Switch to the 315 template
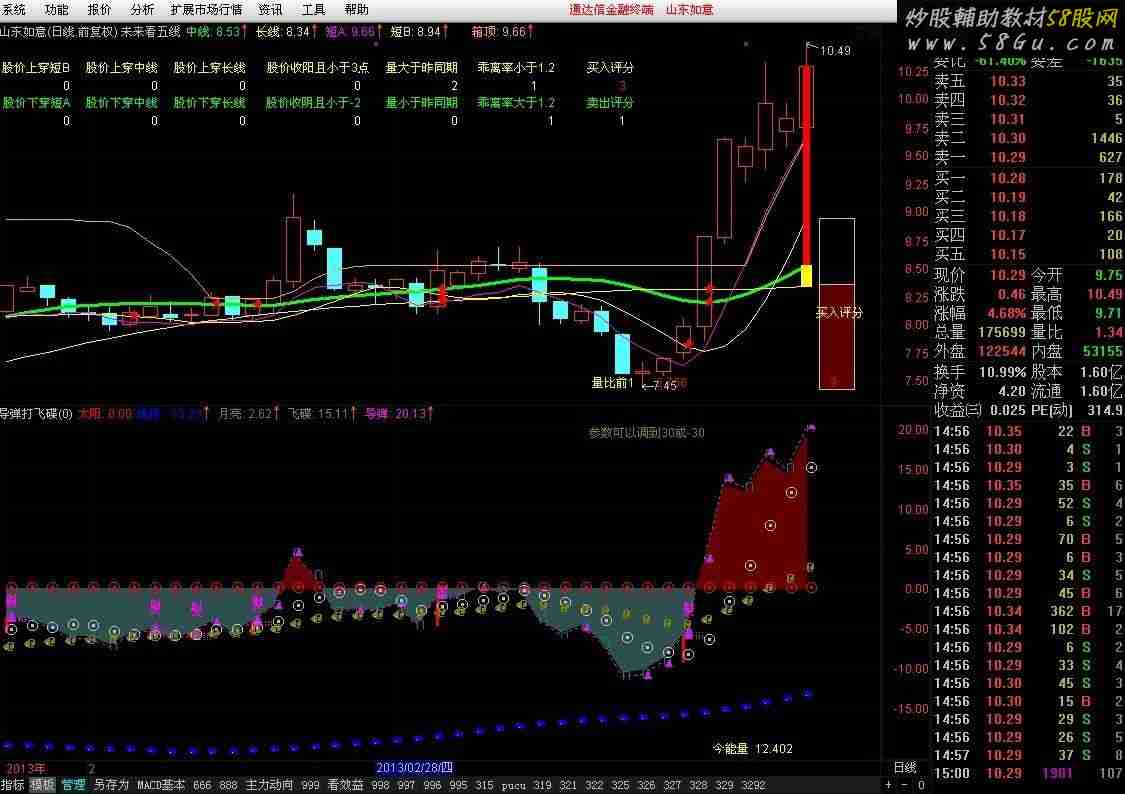The width and height of the screenshot is (1125, 794). pyautogui.click(x=484, y=785)
